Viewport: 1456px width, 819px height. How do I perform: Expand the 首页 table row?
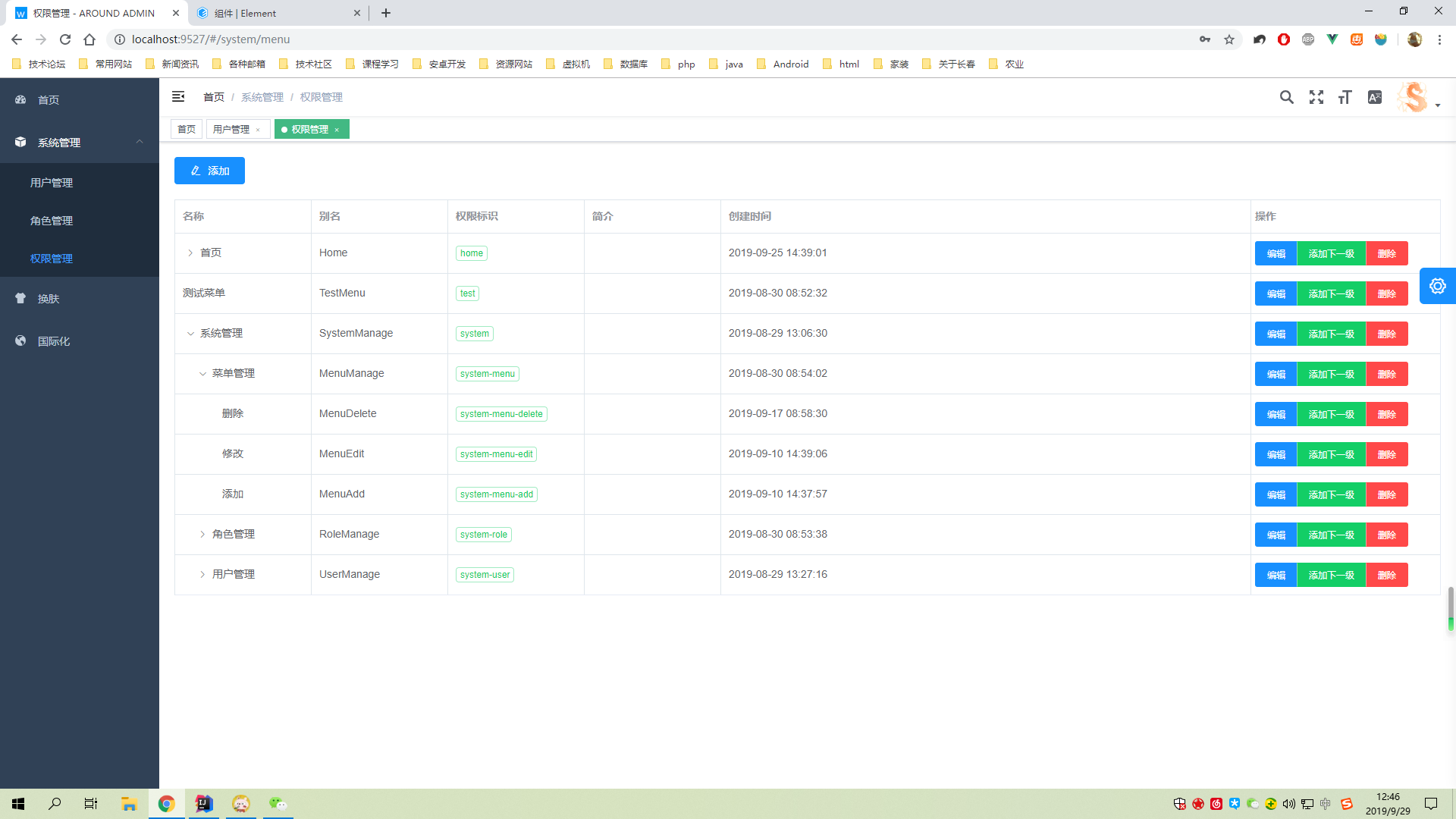click(x=190, y=253)
